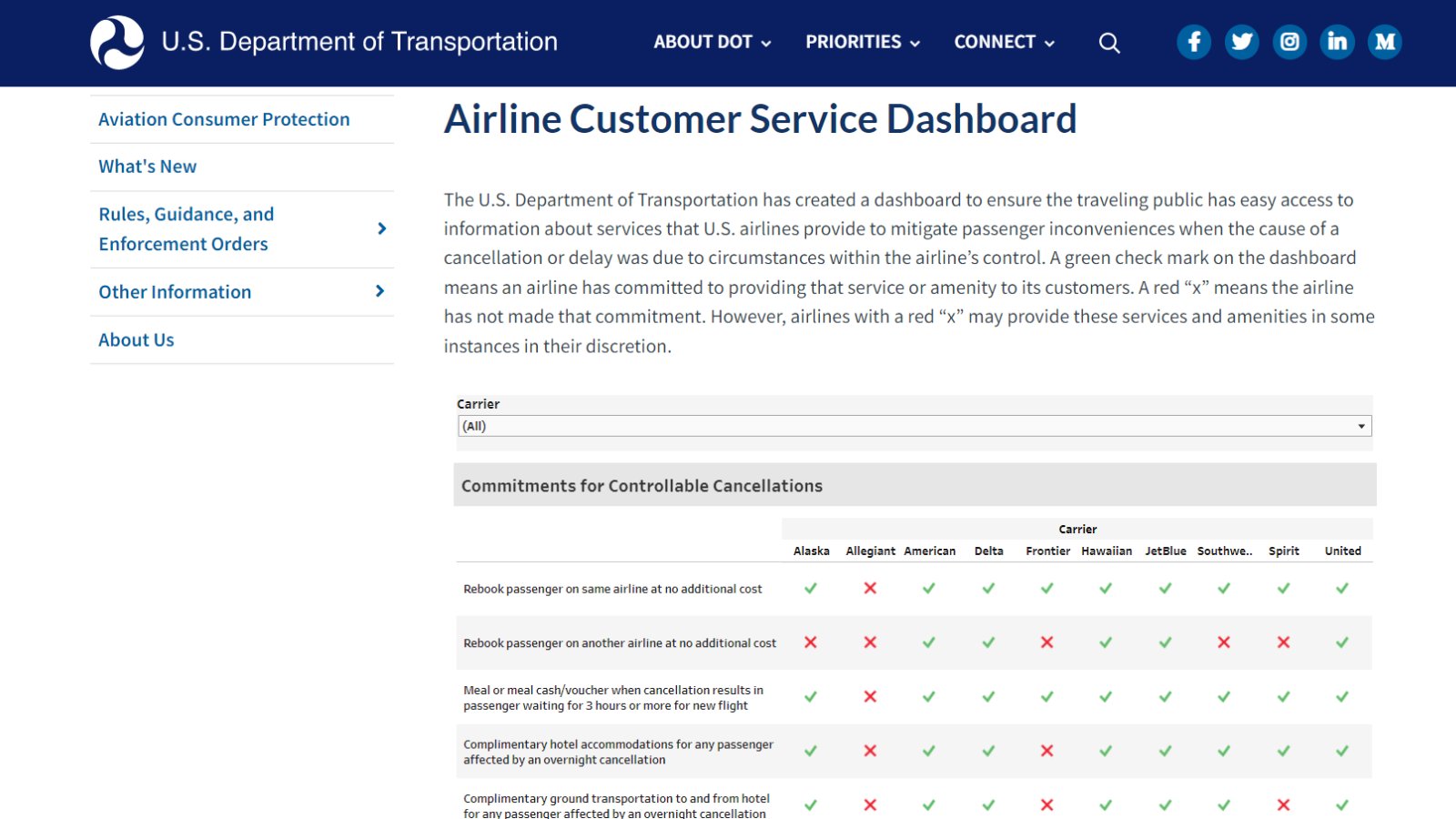Expand the CONNECT menu
1456x819 pixels.
tap(1005, 42)
